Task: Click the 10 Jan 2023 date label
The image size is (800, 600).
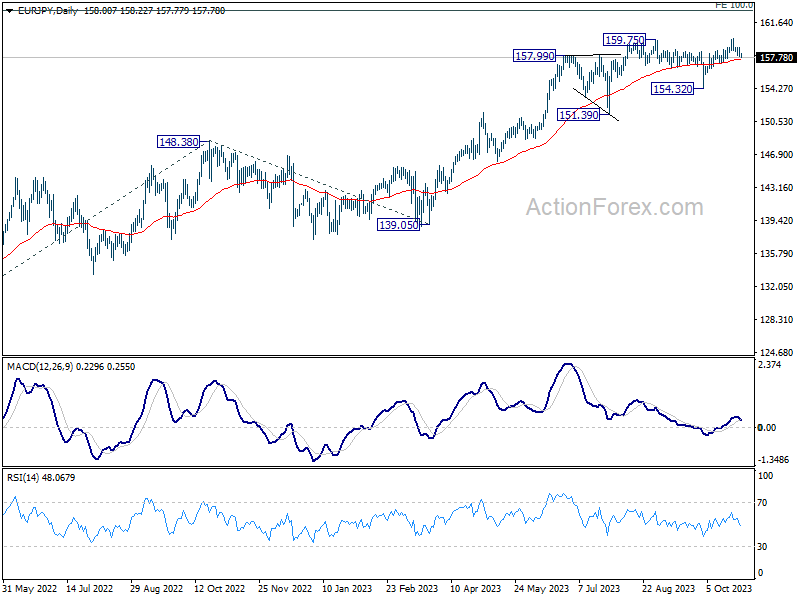Action: tap(347, 589)
